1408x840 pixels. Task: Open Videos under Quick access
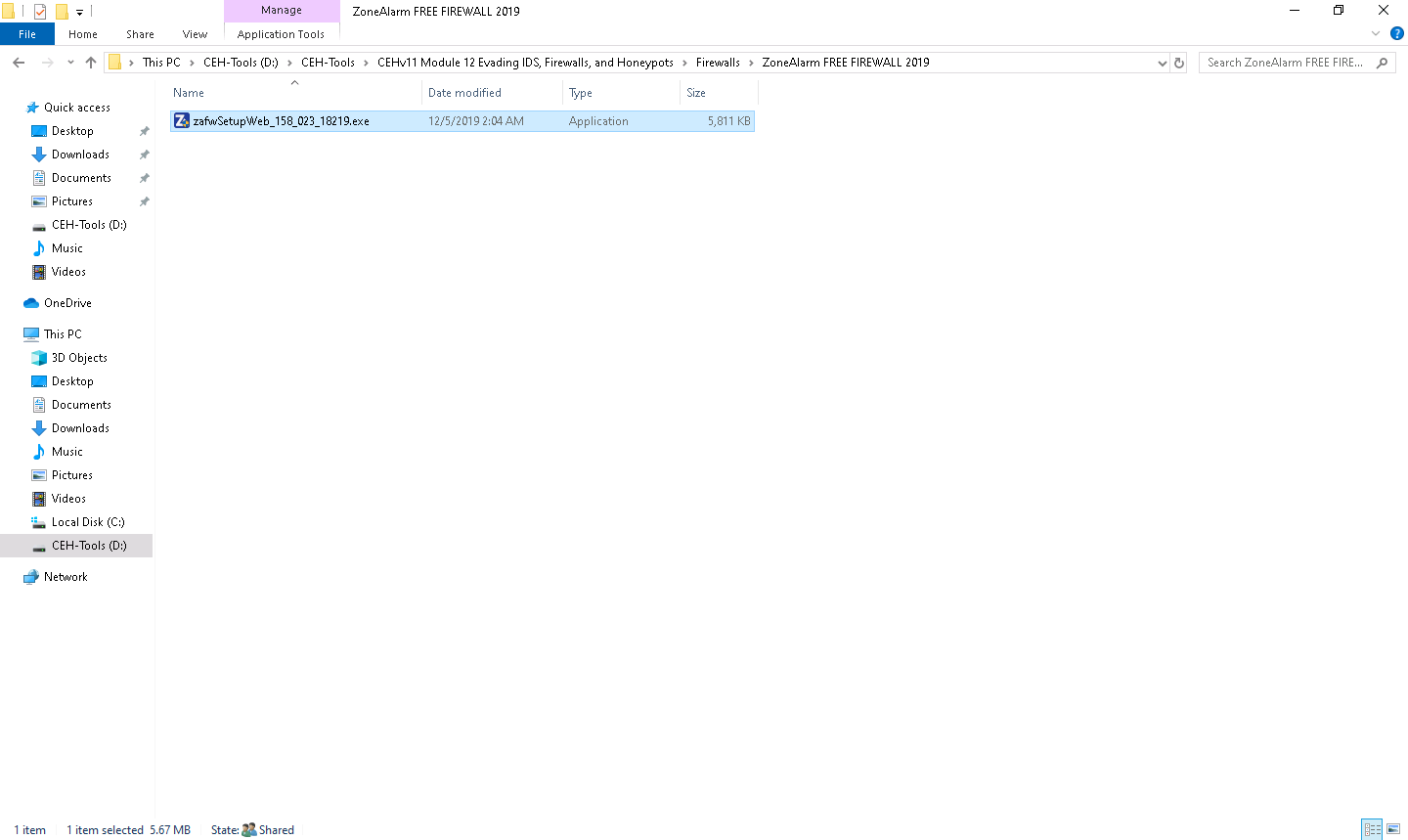[68, 272]
